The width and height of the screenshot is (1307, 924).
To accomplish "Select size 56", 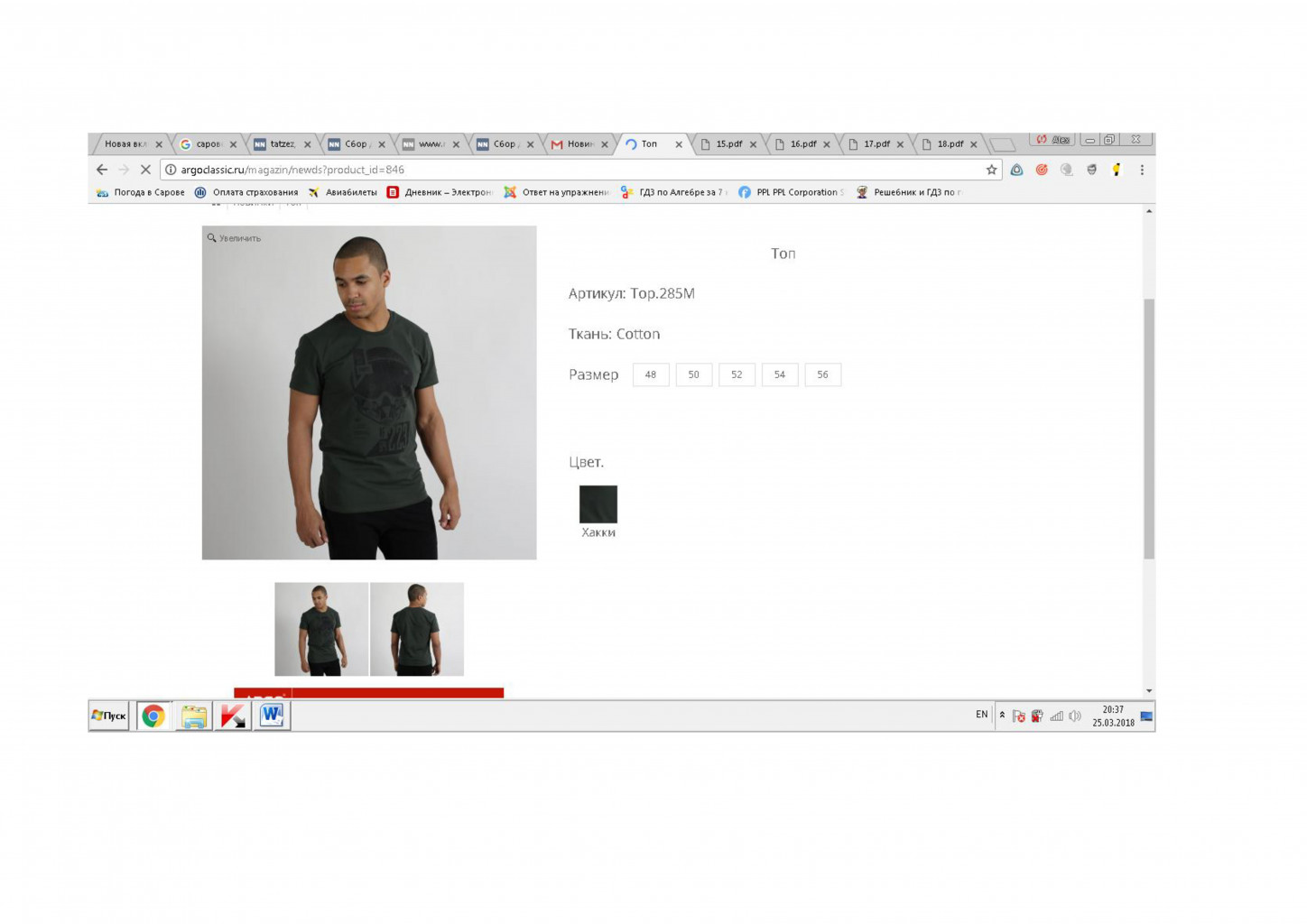I will [822, 374].
